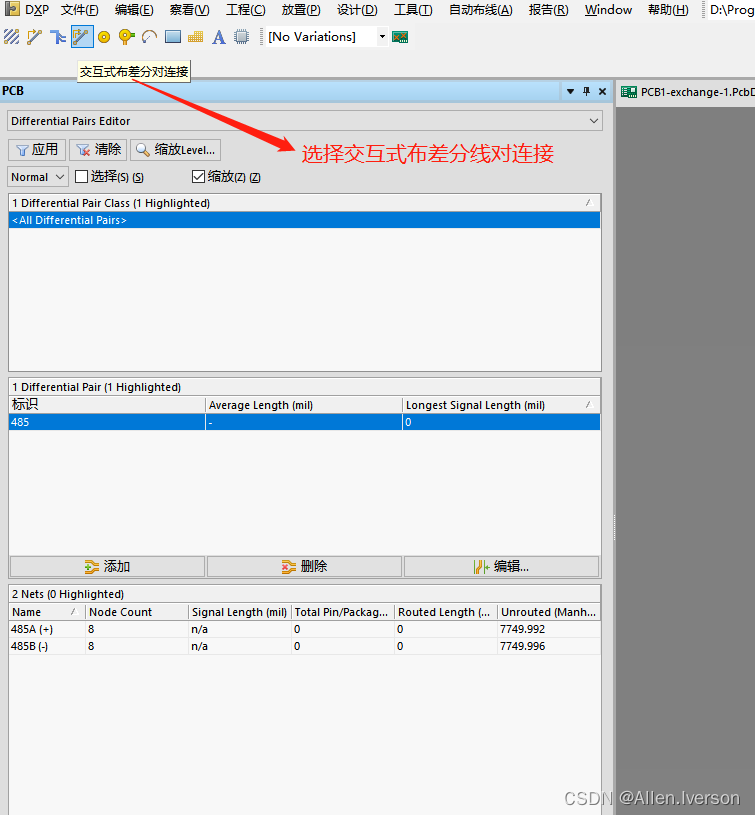Viewport: 755px width, 815px height.
Task: Click the 7749.992 unrouted value cell
Action: click(x=549, y=629)
